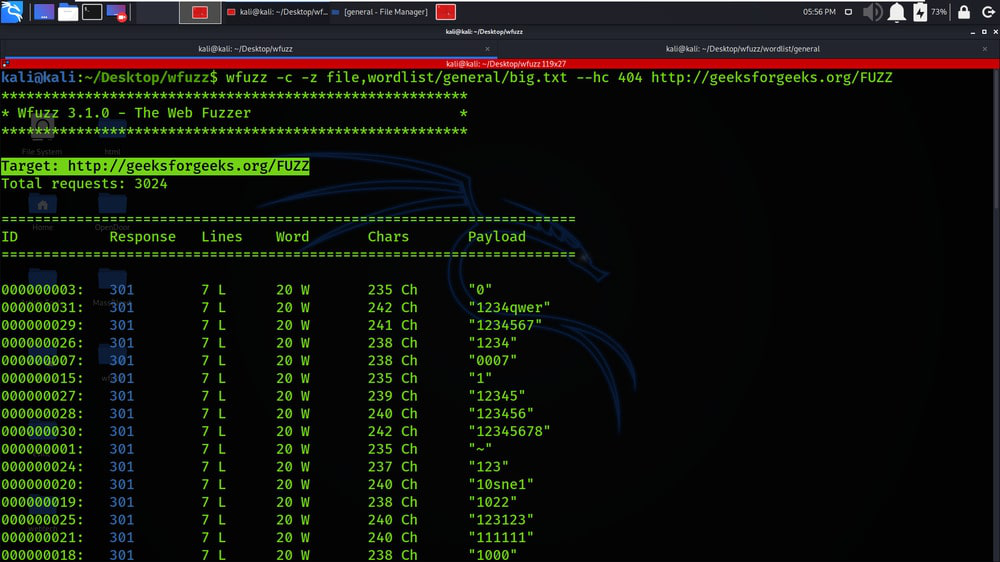Image resolution: width=1000 pixels, height=562 pixels.
Task: Open the Kali dragon applications menu
Action: [12, 11]
